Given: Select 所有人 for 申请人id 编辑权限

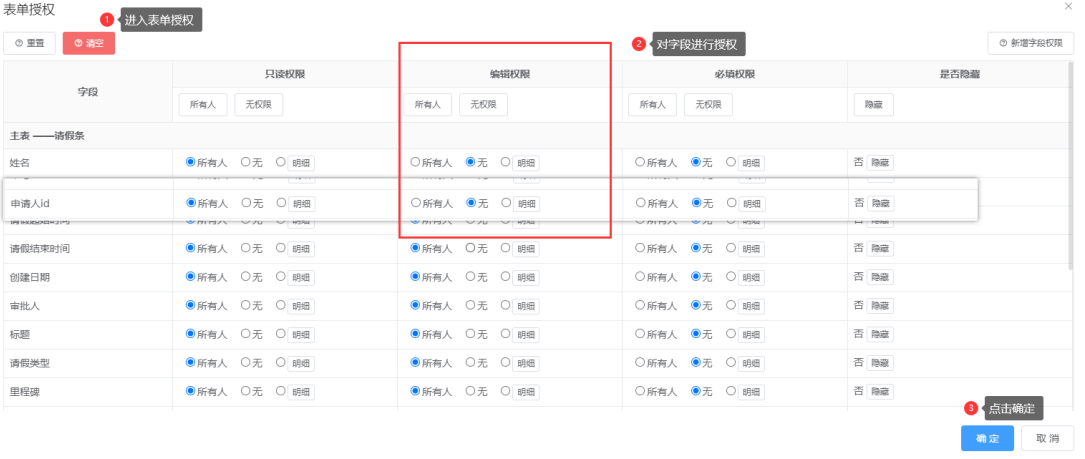Looking at the screenshot, I should (x=416, y=203).
